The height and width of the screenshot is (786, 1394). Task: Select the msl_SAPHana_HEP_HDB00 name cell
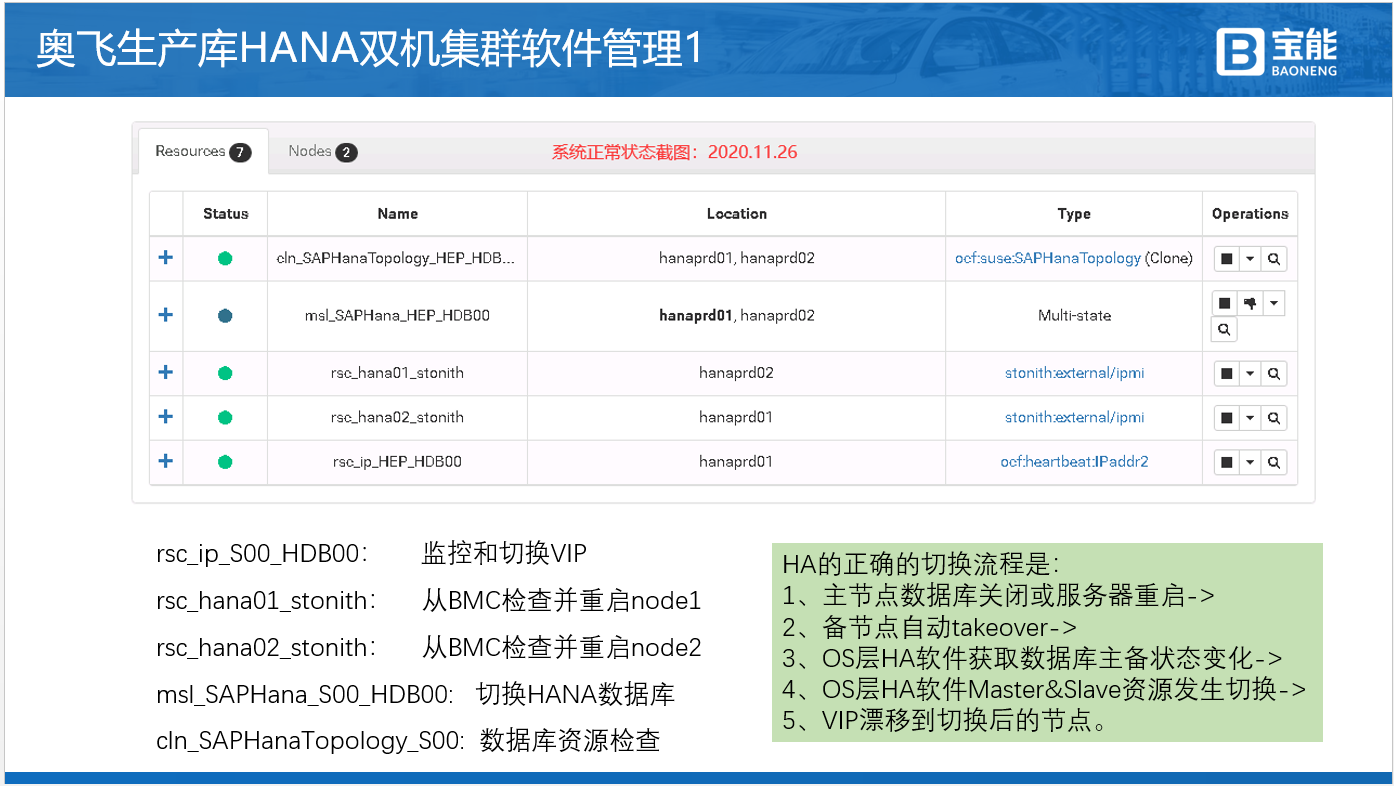coord(398,315)
